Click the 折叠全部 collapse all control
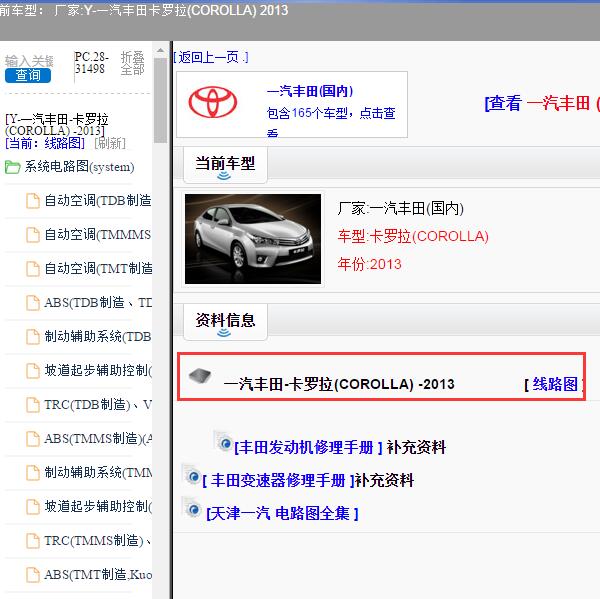 coord(132,63)
